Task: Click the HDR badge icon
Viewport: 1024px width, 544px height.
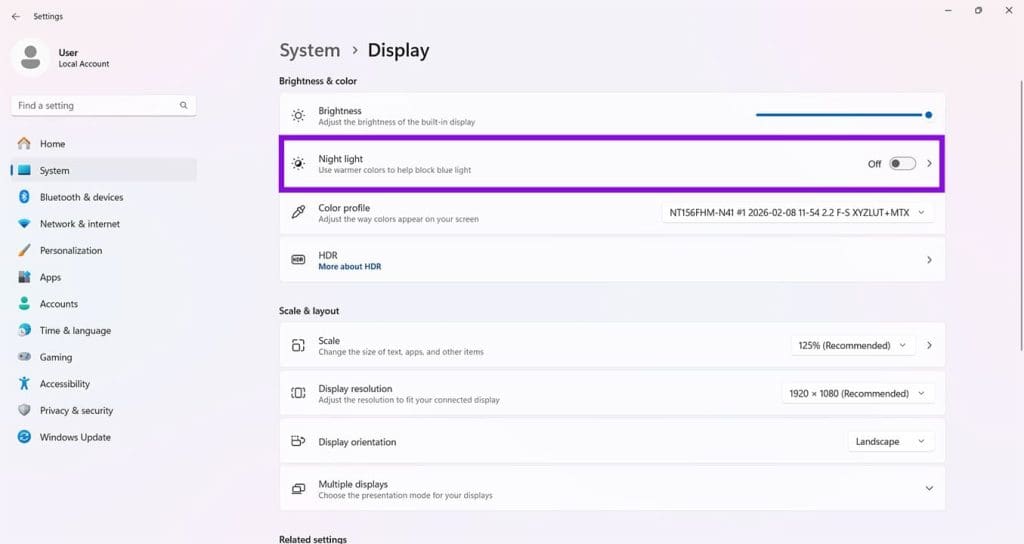Action: 298,259
